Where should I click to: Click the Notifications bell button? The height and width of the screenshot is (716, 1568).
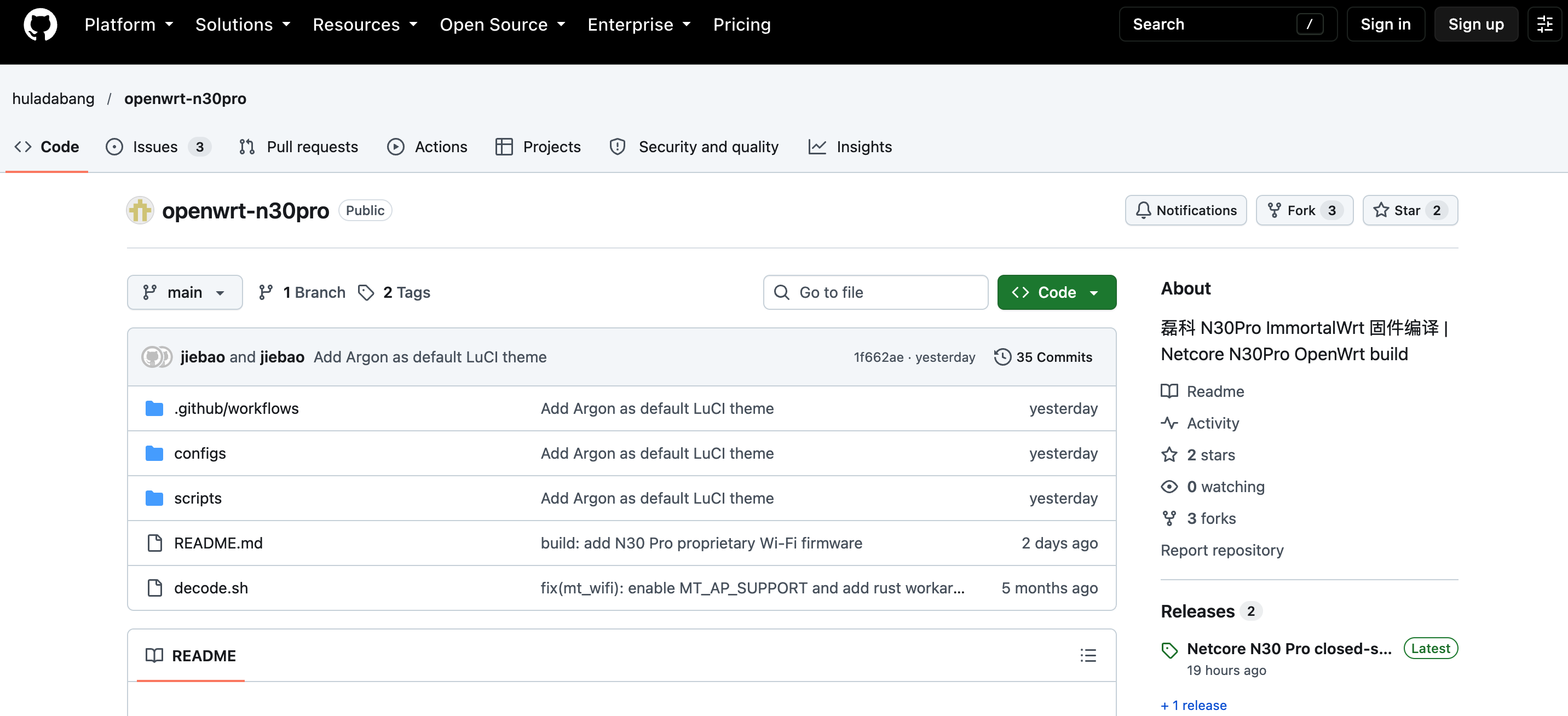pos(1185,211)
